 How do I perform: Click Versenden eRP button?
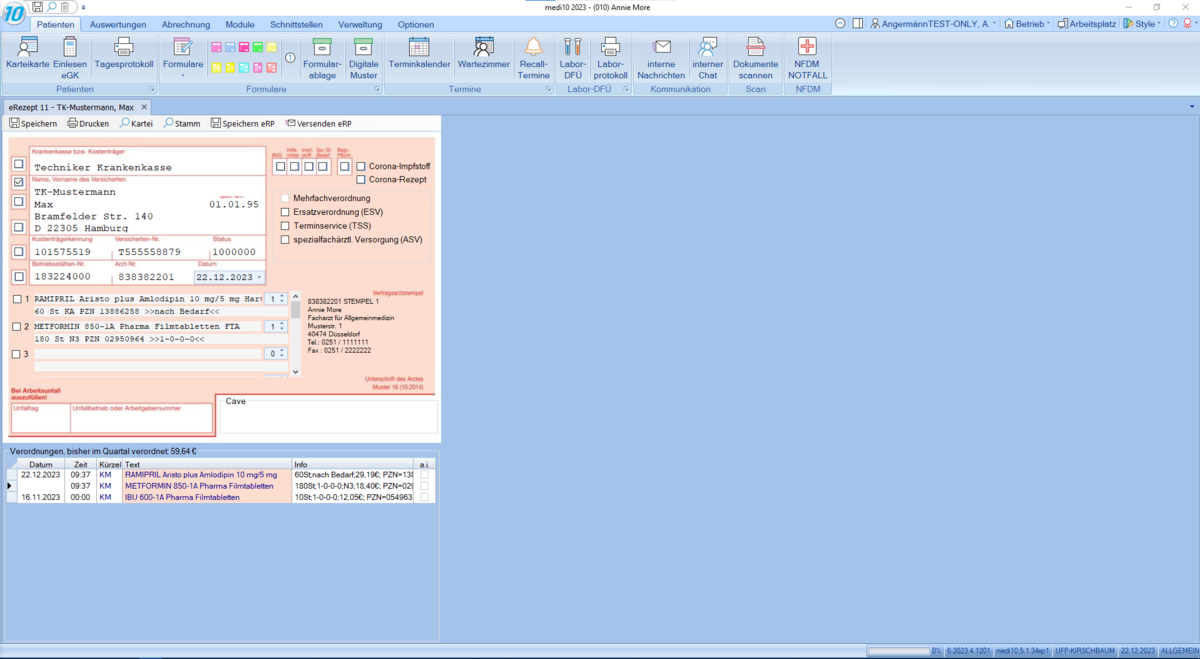[x=318, y=124]
